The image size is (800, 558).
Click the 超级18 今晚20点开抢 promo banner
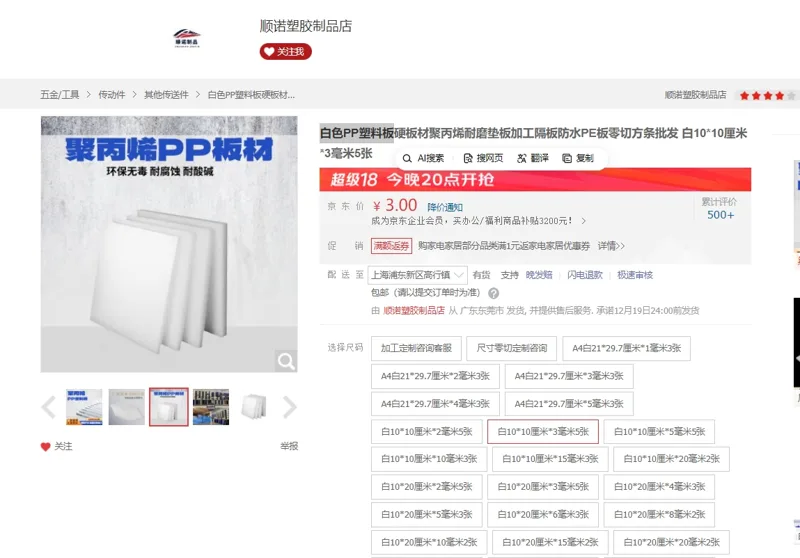(535, 180)
